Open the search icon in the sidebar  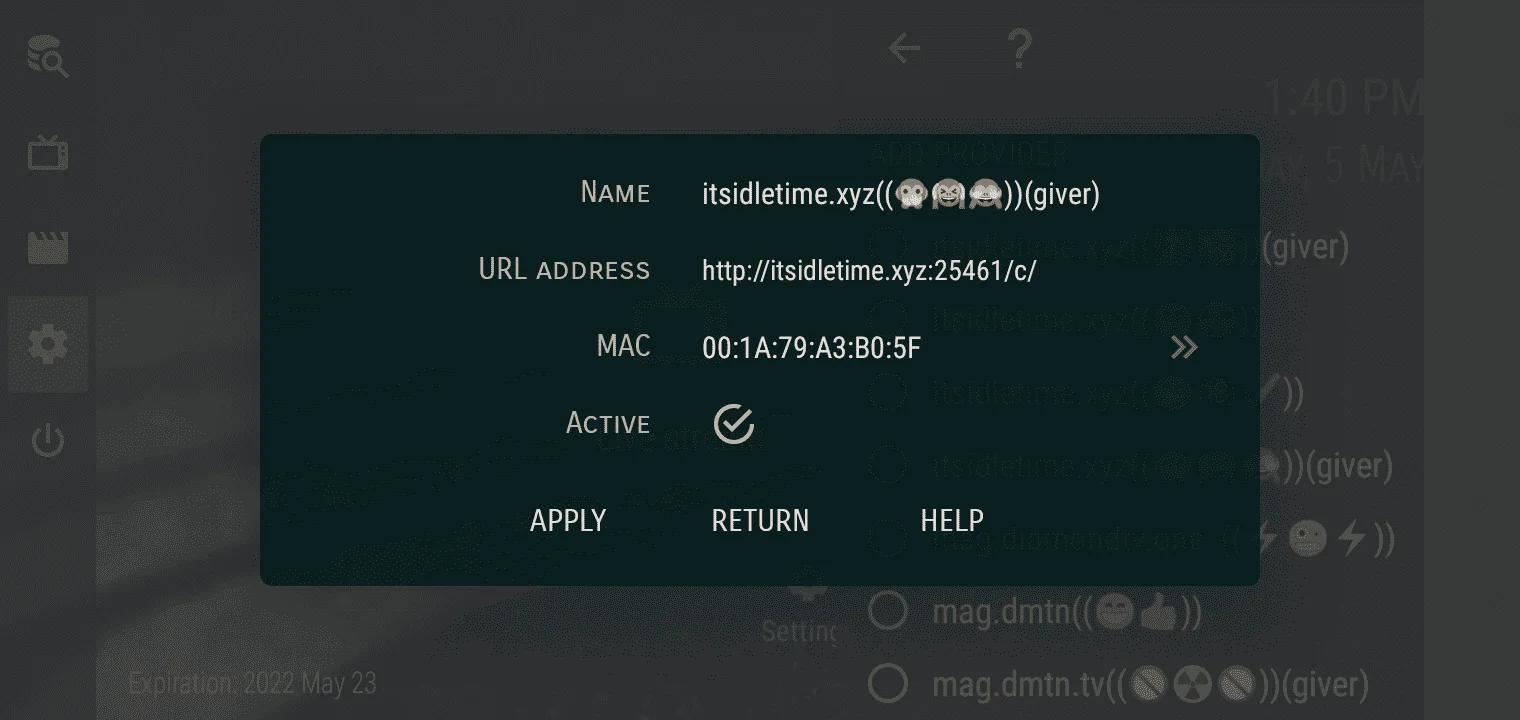point(47,57)
